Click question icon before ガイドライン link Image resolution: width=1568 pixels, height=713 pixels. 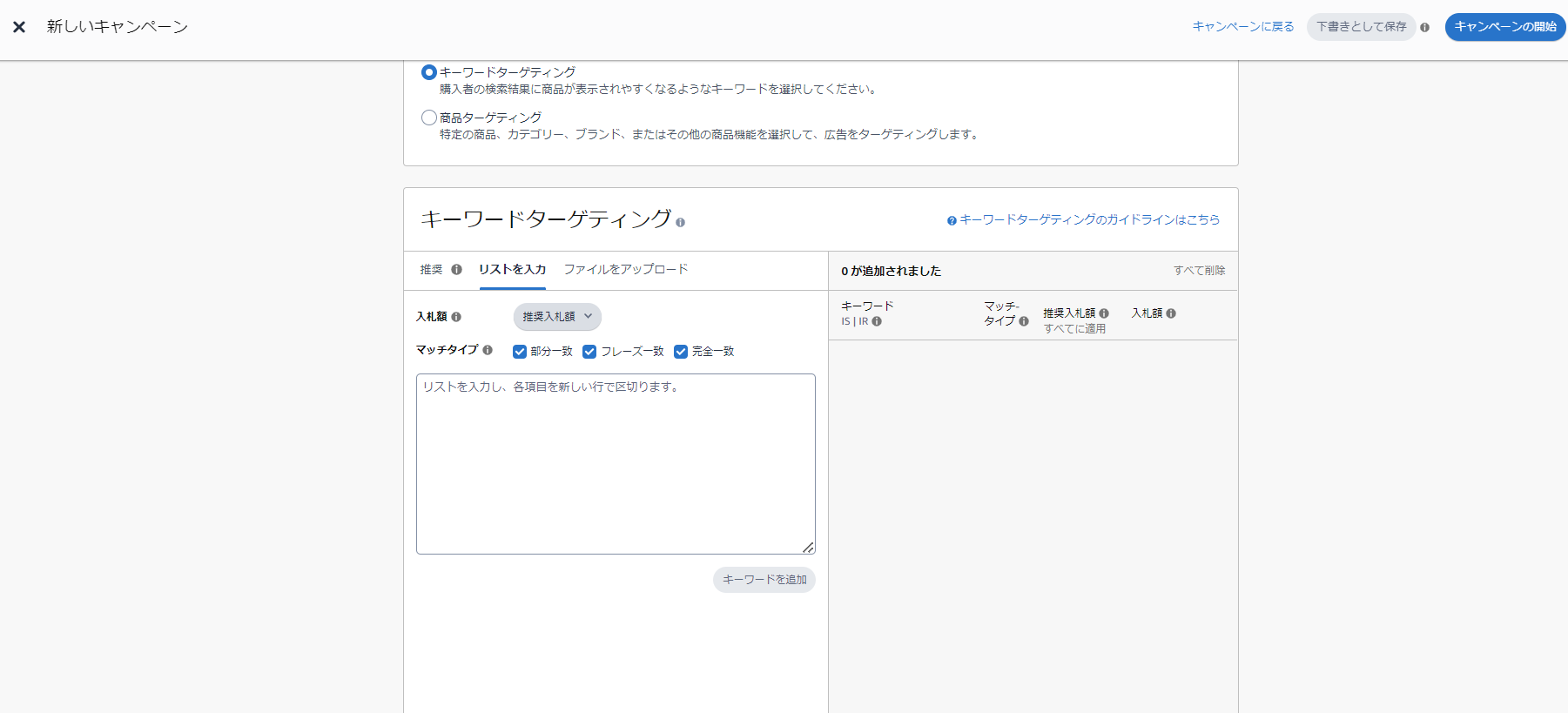[952, 220]
